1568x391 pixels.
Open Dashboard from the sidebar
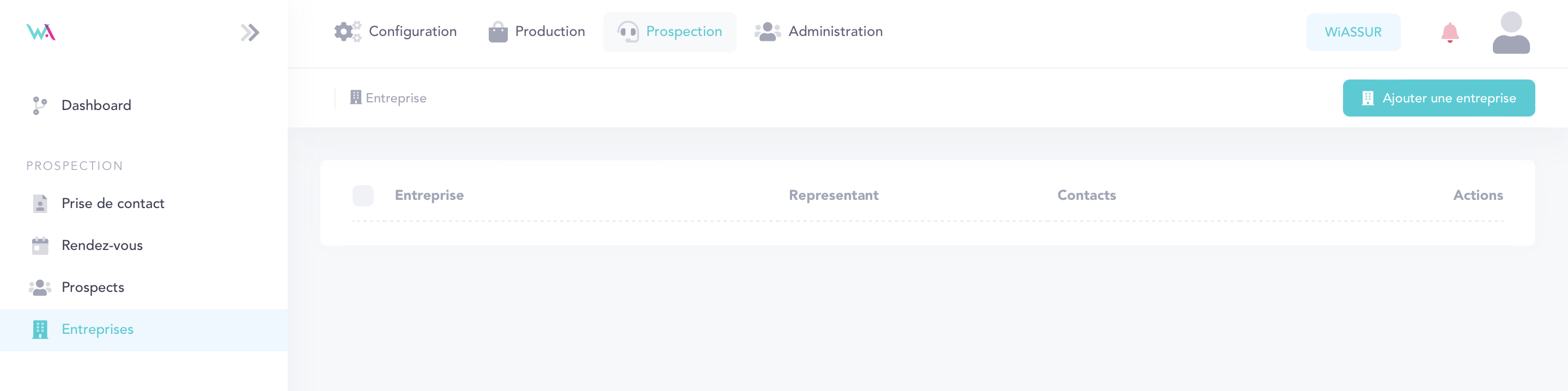(x=95, y=105)
